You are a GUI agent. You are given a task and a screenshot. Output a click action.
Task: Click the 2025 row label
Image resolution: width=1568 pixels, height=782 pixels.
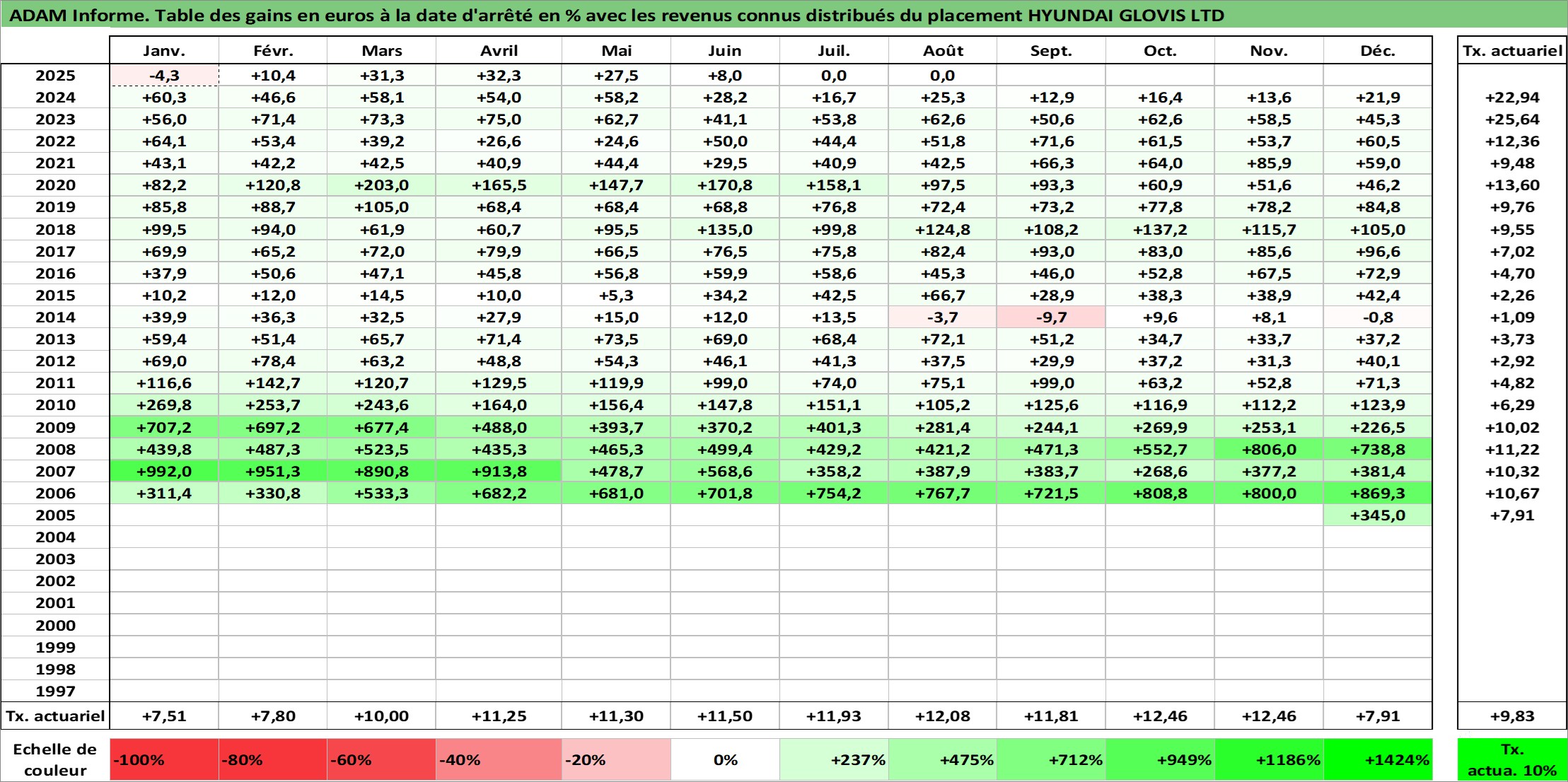[55, 76]
